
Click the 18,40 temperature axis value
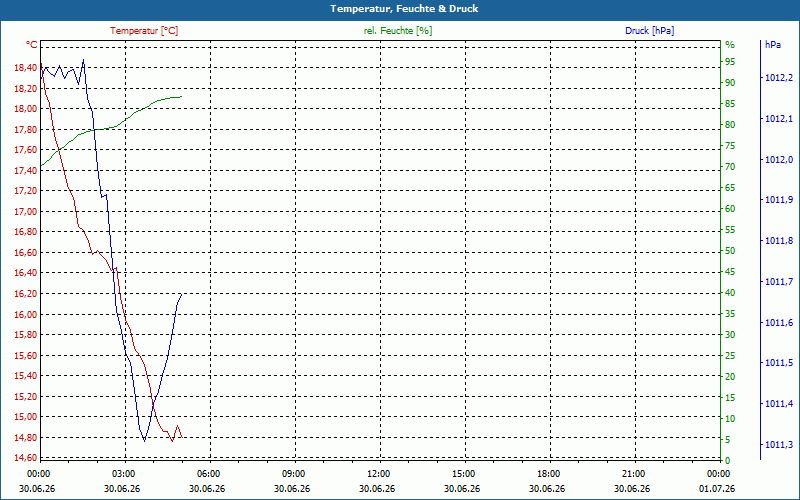26,67
